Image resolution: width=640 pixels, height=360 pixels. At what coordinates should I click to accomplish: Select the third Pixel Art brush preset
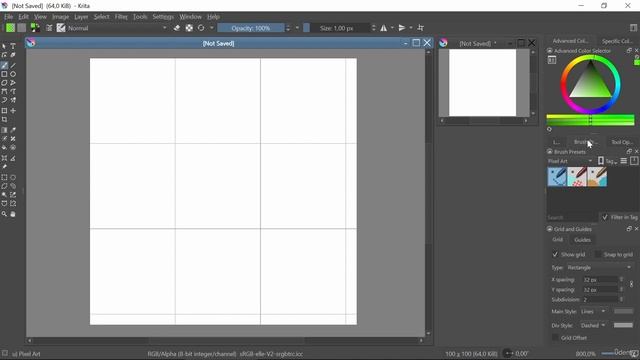pyautogui.click(x=597, y=177)
